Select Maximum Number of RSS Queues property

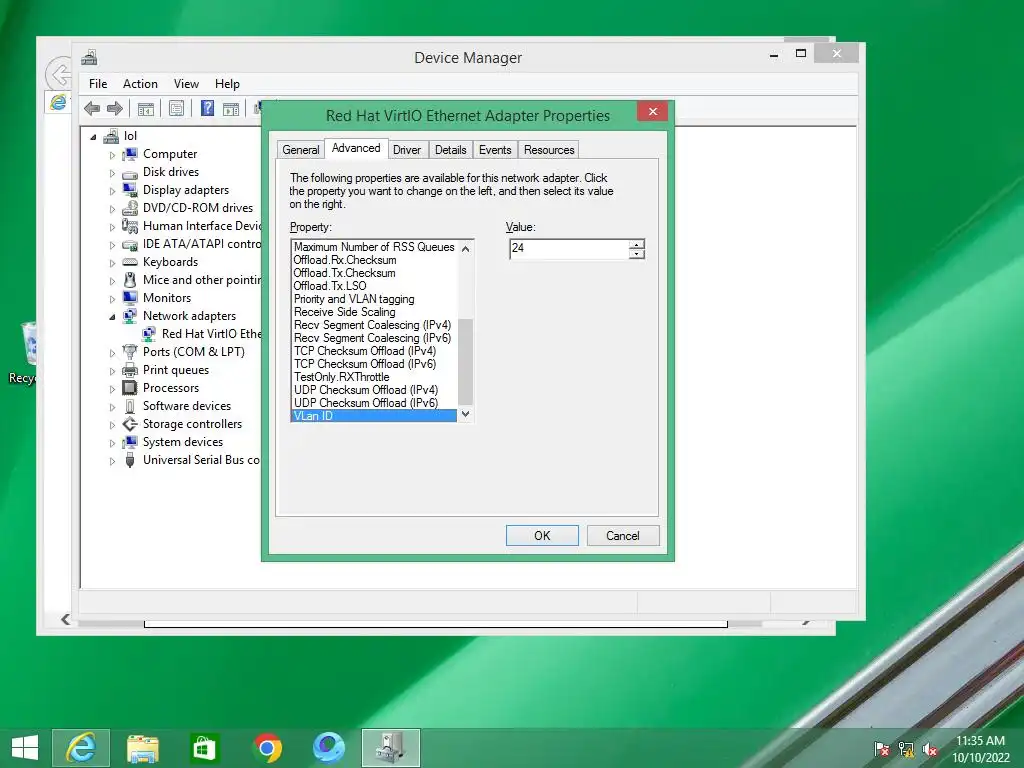tap(374, 247)
